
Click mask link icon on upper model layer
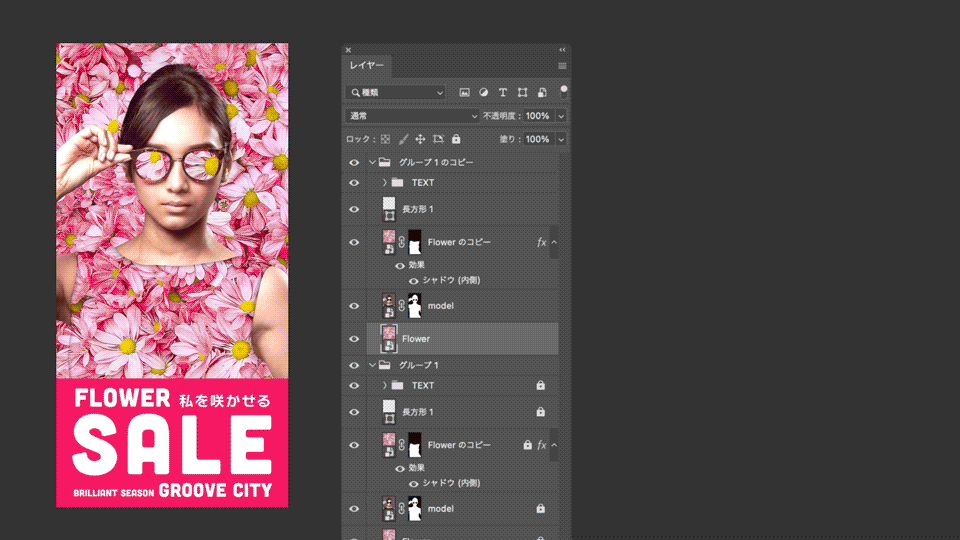coord(402,306)
